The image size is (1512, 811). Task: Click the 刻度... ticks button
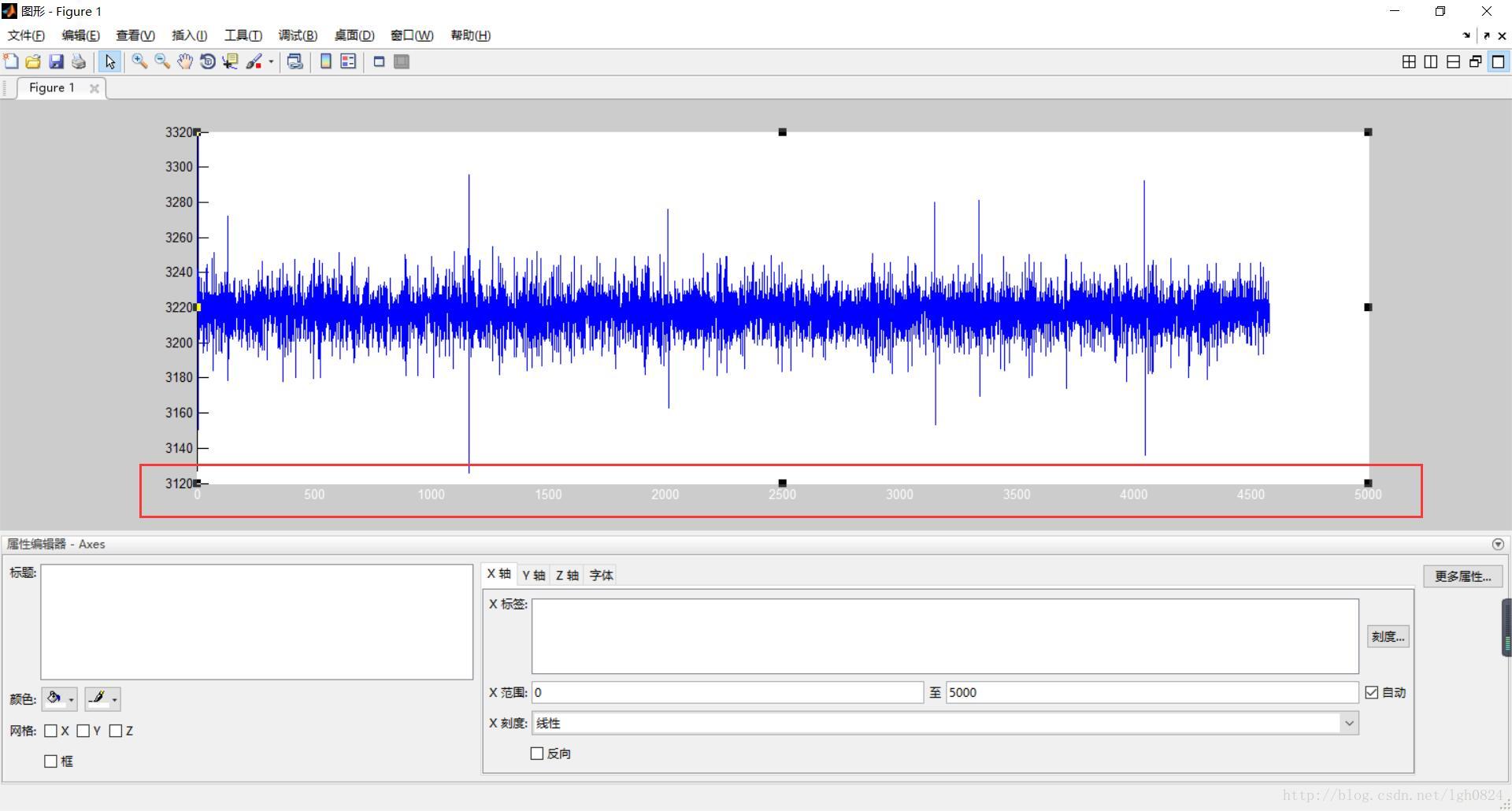coord(1388,636)
